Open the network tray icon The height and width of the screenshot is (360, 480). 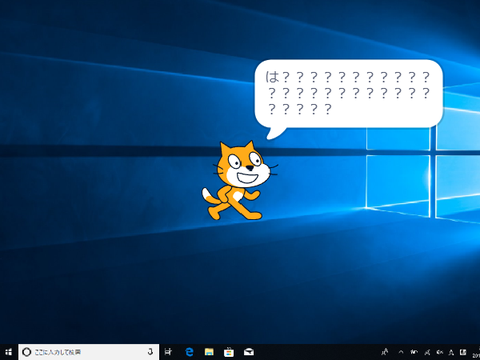coord(427,352)
